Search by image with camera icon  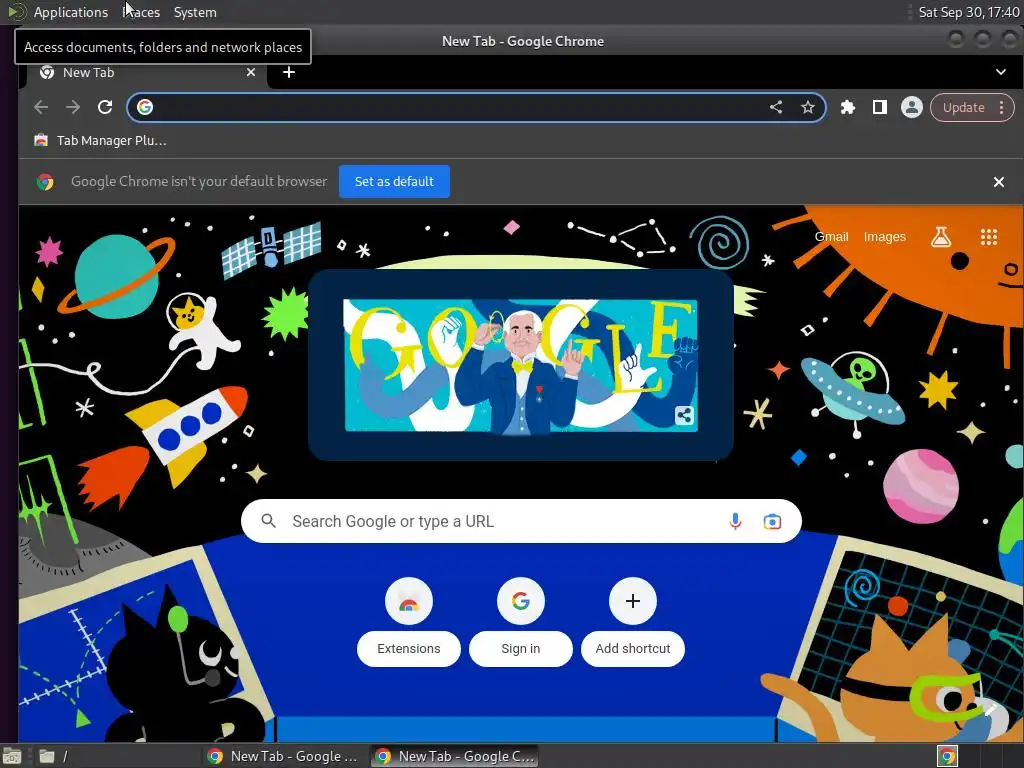click(x=773, y=521)
